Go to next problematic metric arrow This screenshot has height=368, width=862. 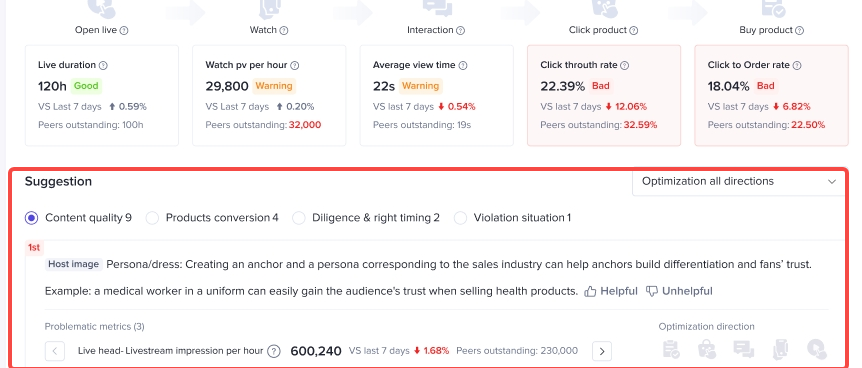[x=602, y=351]
